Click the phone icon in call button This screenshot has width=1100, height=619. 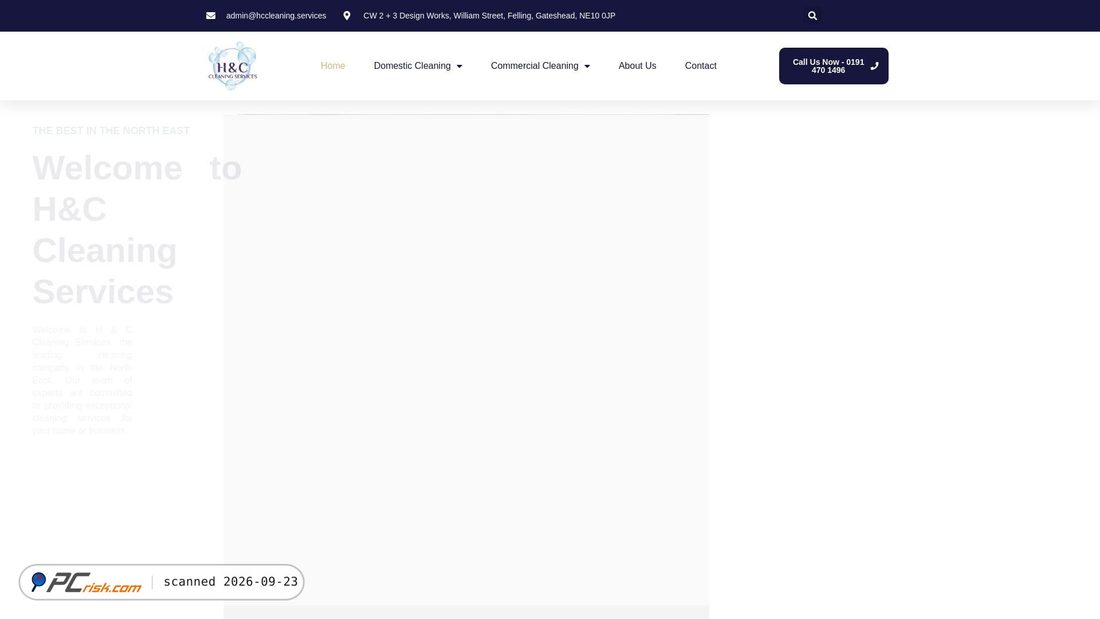click(874, 66)
